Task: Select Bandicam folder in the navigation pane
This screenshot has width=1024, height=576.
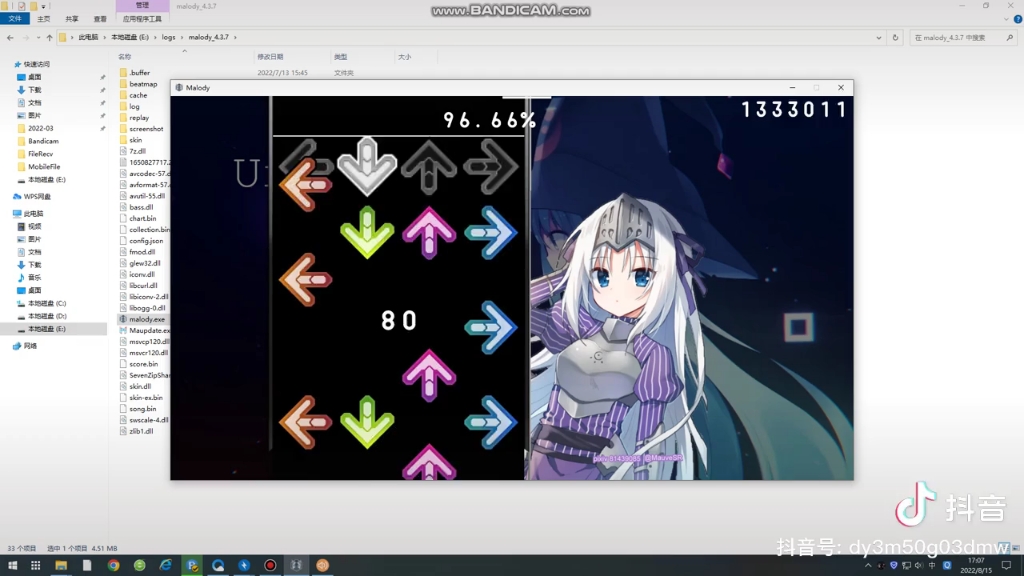Action: pos(43,141)
